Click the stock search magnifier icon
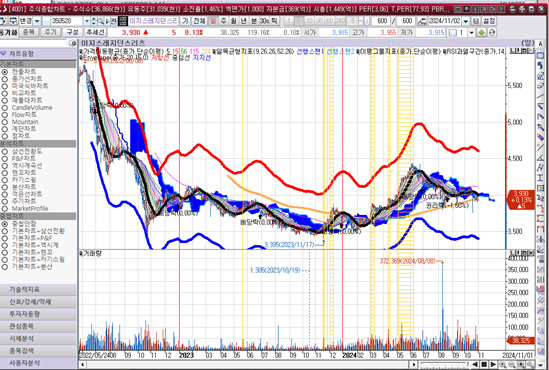 pyautogui.click(x=100, y=21)
